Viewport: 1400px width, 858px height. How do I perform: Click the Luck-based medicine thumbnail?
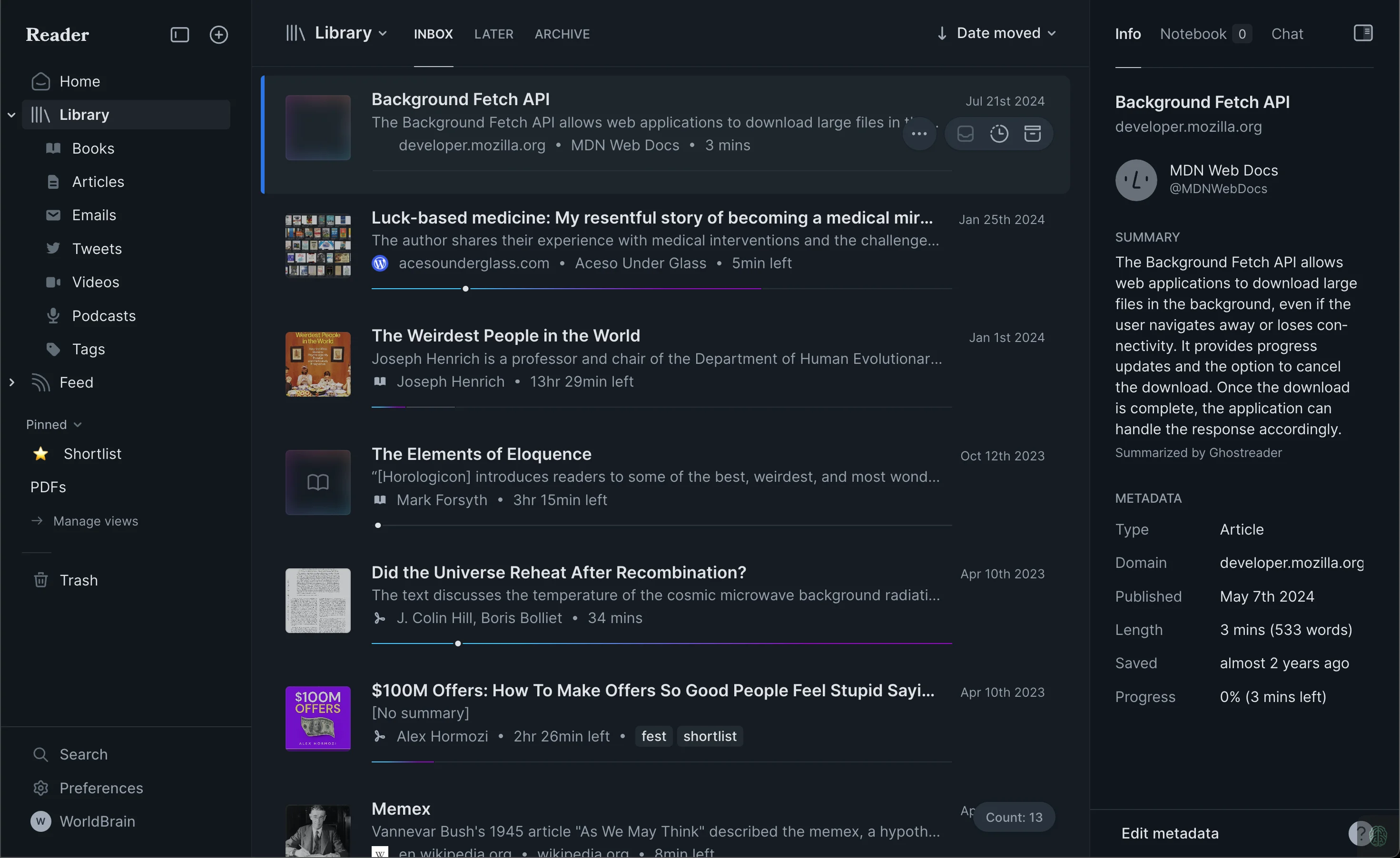317,245
